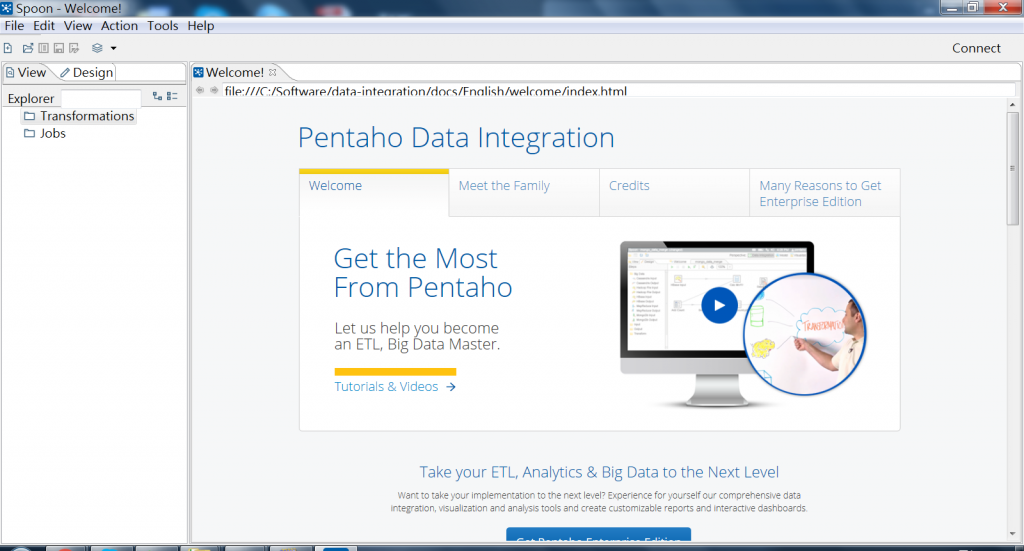Select Jobs in the tree

coord(53,133)
